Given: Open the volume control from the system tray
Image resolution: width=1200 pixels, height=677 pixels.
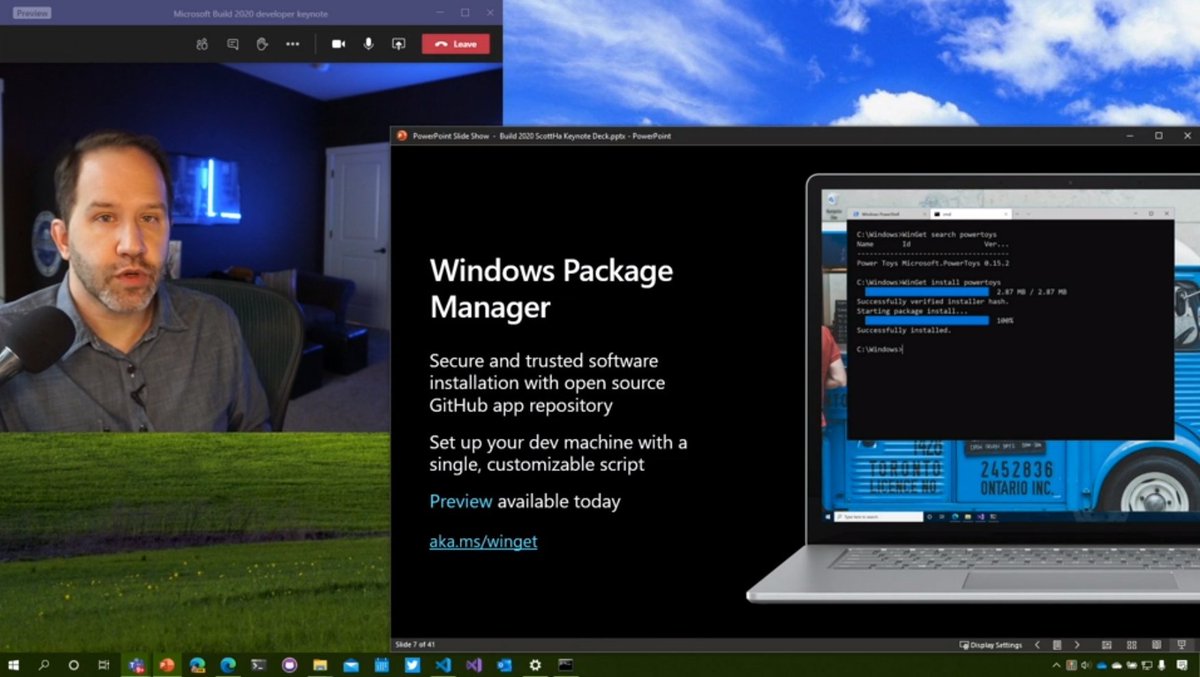Looking at the screenshot, I should pyautogui.click(x=1085, y=664).
